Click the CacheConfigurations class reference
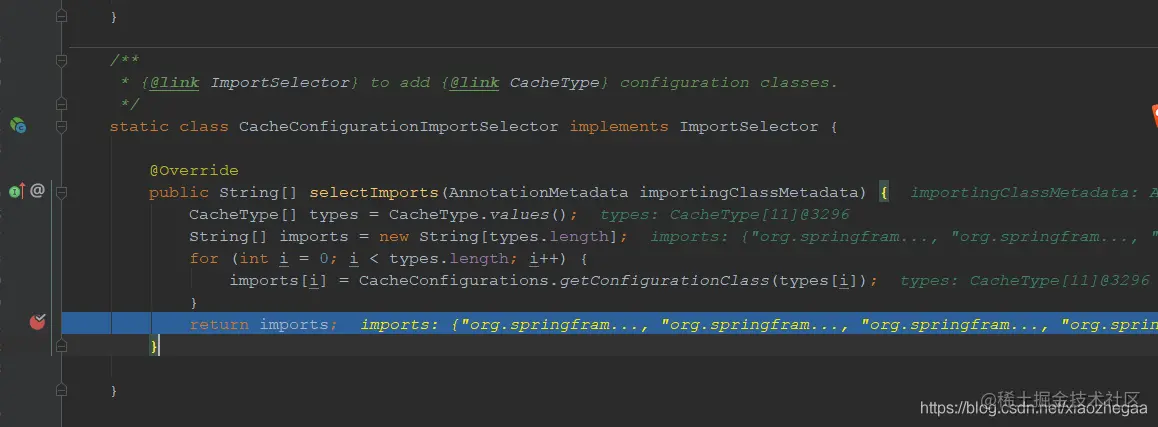The width and height of the screenshot is (1158, 427). [454, 281]
